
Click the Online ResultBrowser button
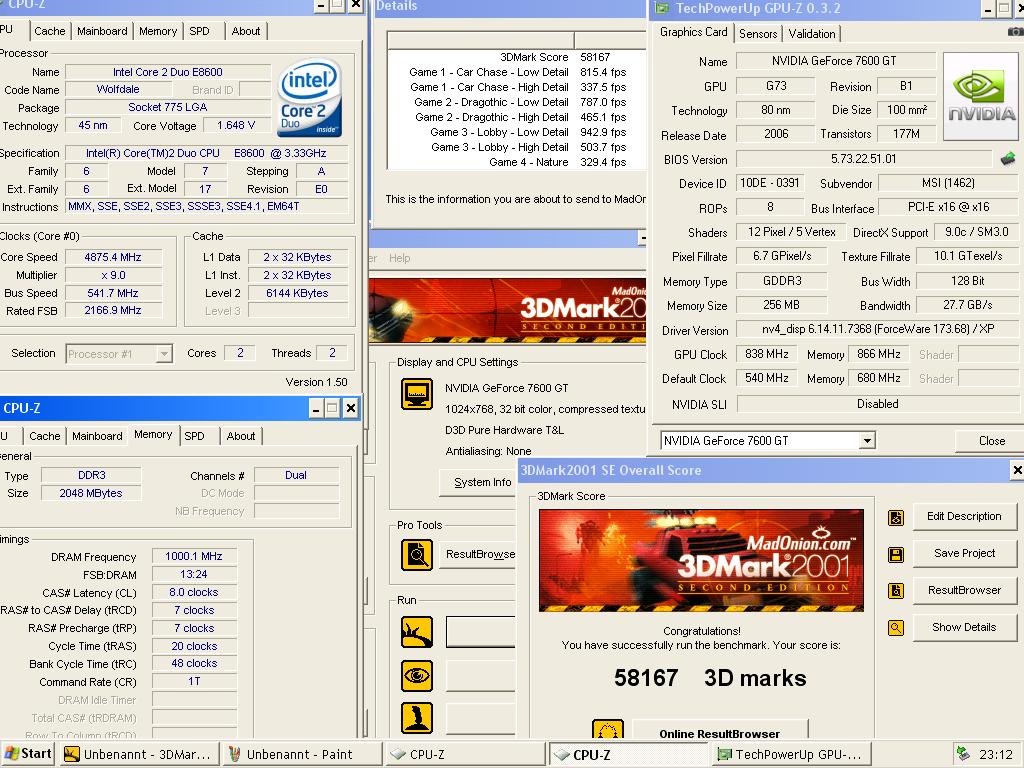(x=720, y=731)
